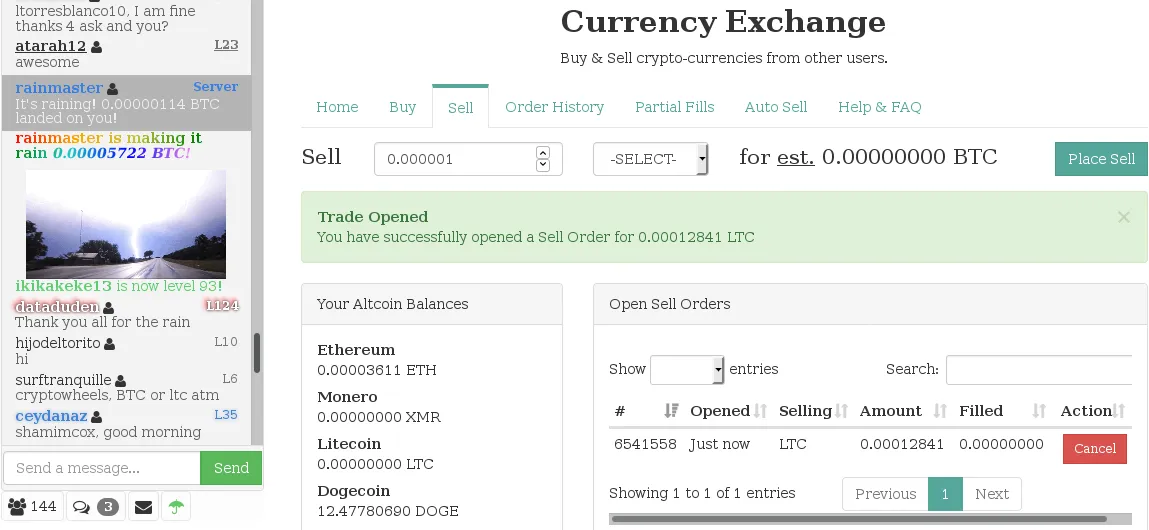Switch to the Buy tab
Viewport: 1149px width, 530px height.
[402, 107]
